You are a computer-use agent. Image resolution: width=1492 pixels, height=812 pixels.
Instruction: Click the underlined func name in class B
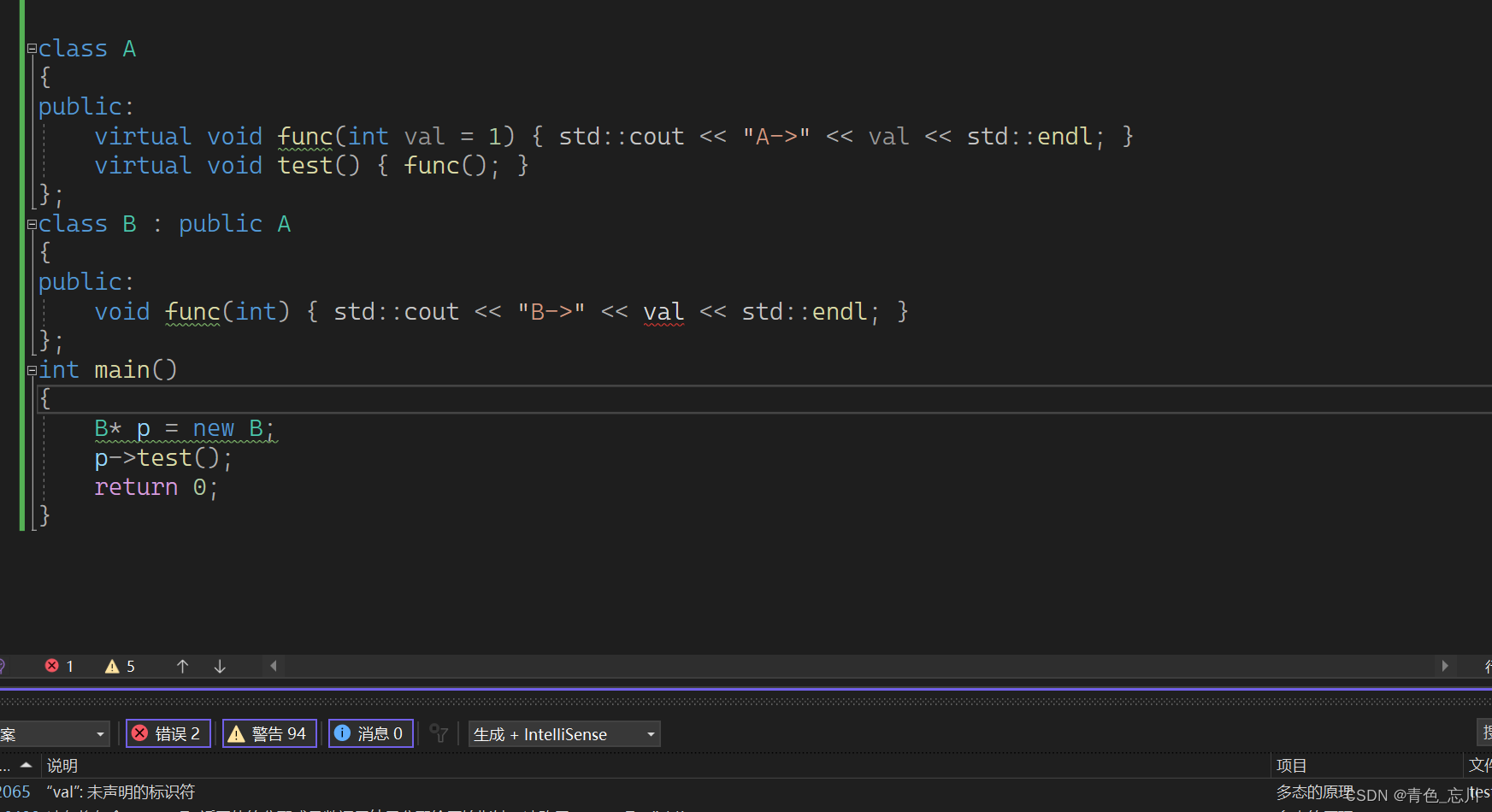pyautogui.click(x=192, y=312)
